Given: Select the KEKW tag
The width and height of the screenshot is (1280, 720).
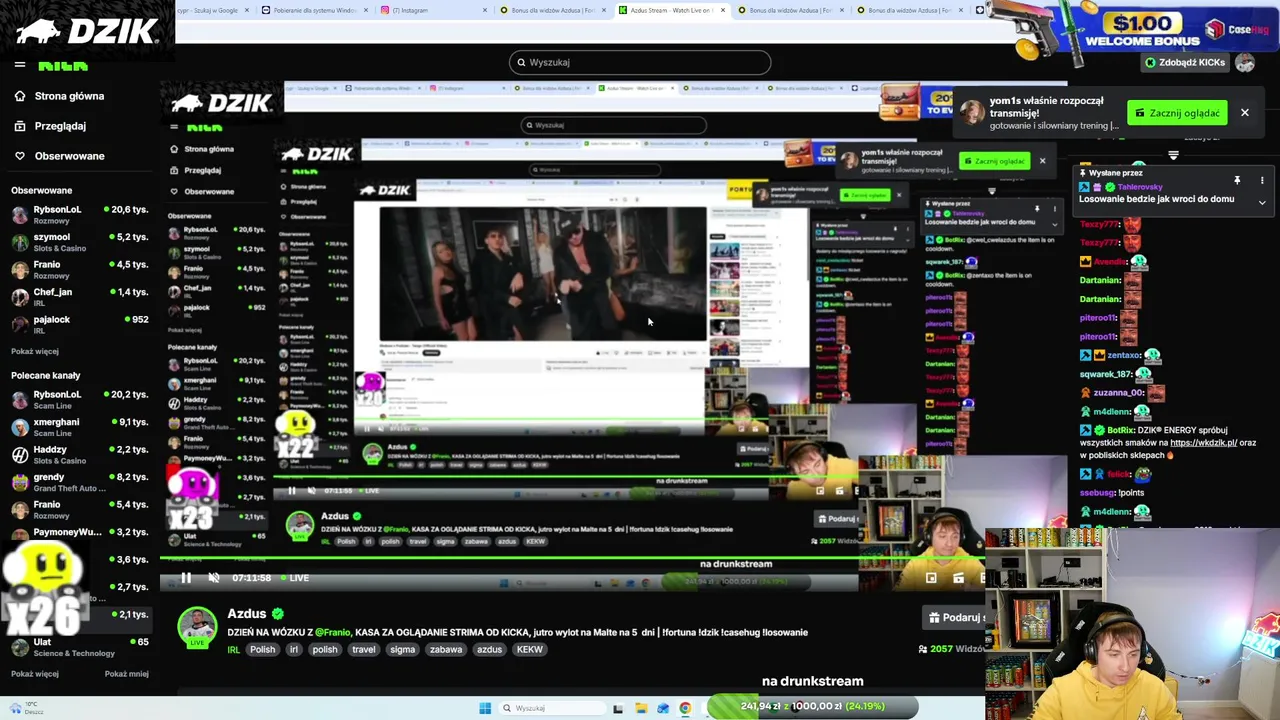Looking at the screenshot, I should [529, 650].
